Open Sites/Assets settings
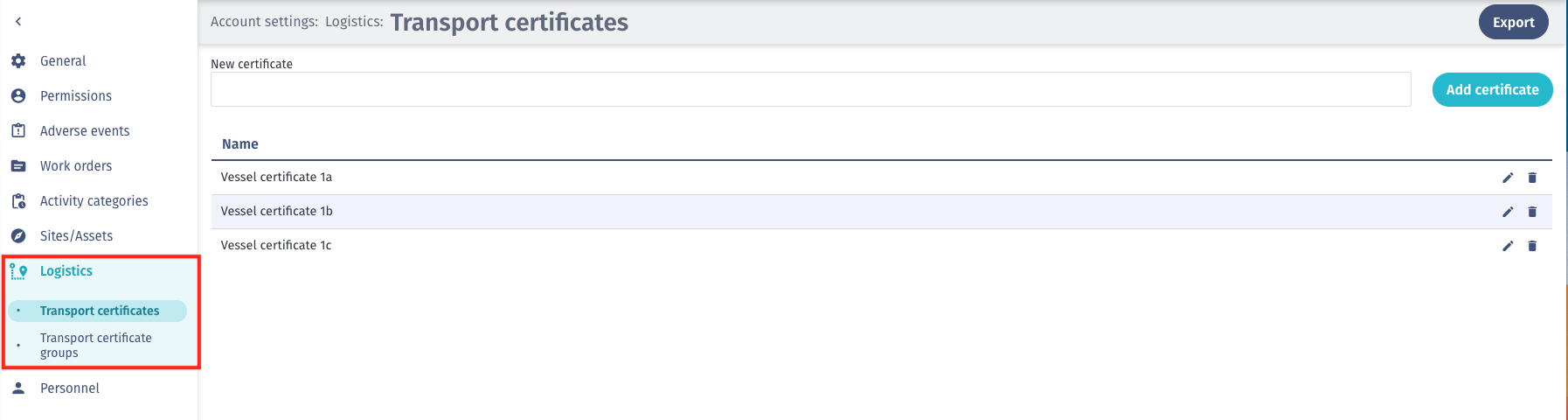1568x420 pixels. [77, 236]
